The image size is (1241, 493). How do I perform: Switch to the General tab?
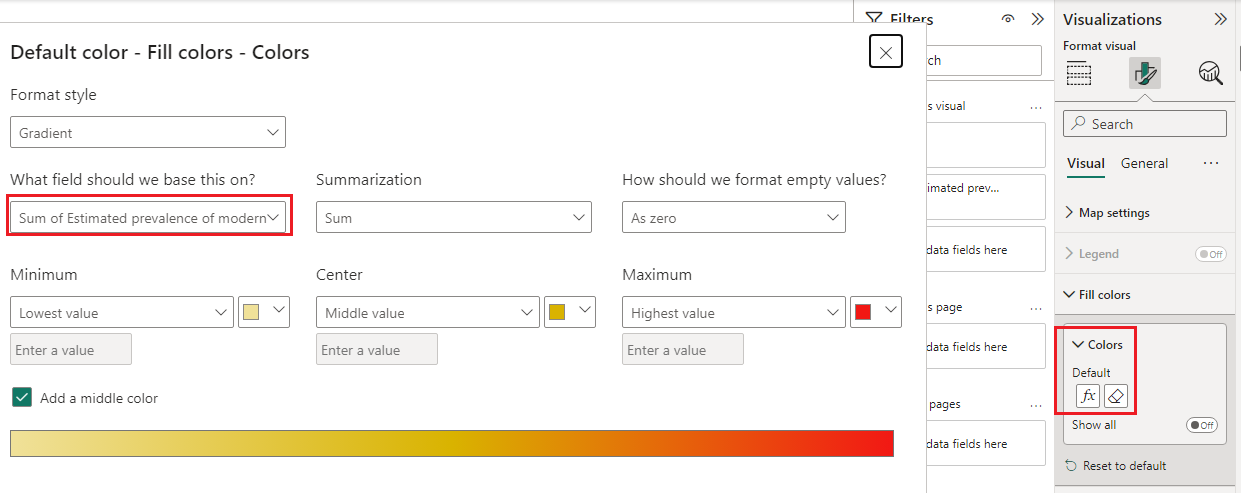[x=1144, y=163]
